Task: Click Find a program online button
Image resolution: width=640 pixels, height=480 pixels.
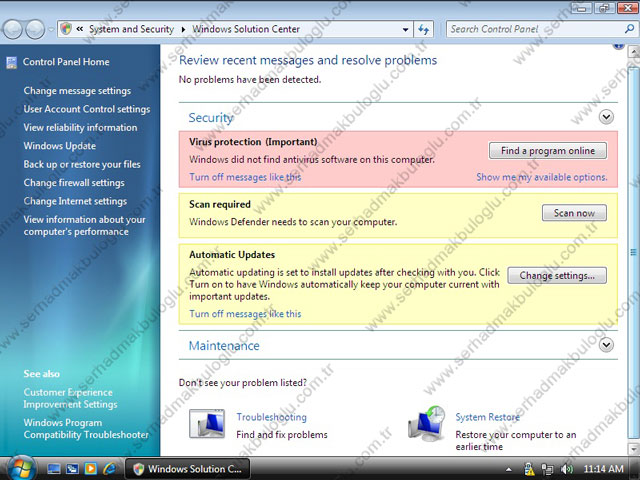Action: point(548,151)
